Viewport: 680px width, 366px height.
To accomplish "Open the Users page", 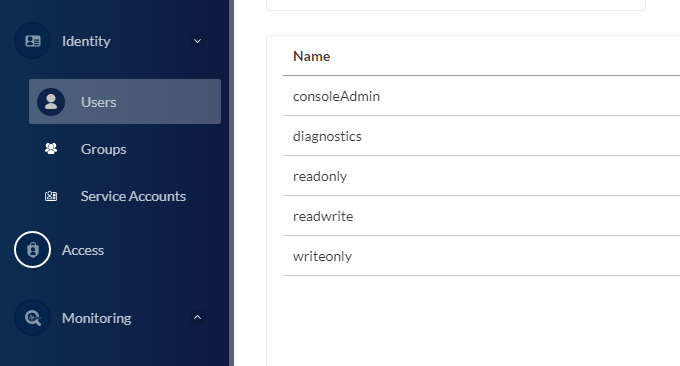I will [x=125, y=101].
